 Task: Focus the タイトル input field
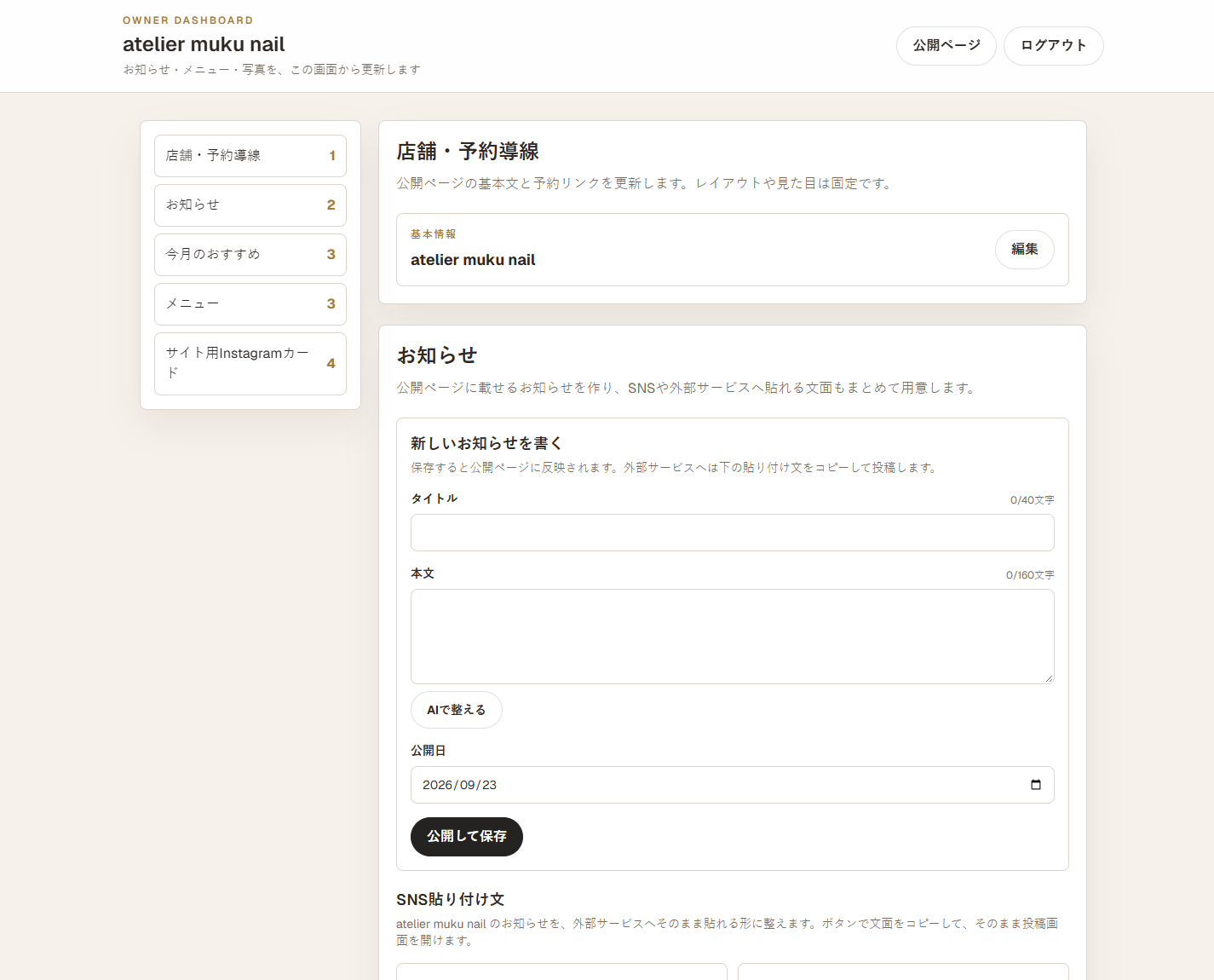pyautogui.click(x=733, y=533)
